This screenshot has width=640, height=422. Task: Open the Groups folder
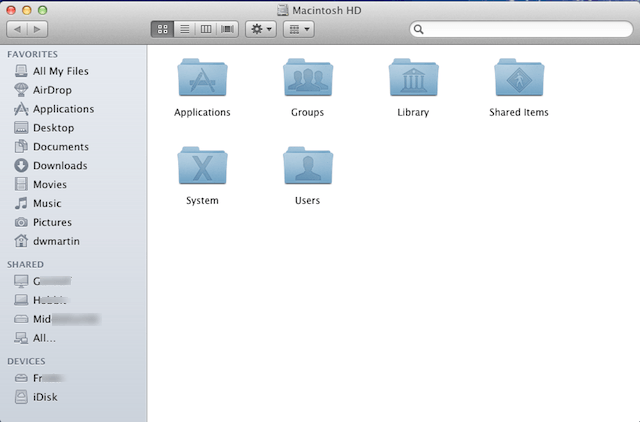pyautogui.click(x=307, y=78)
